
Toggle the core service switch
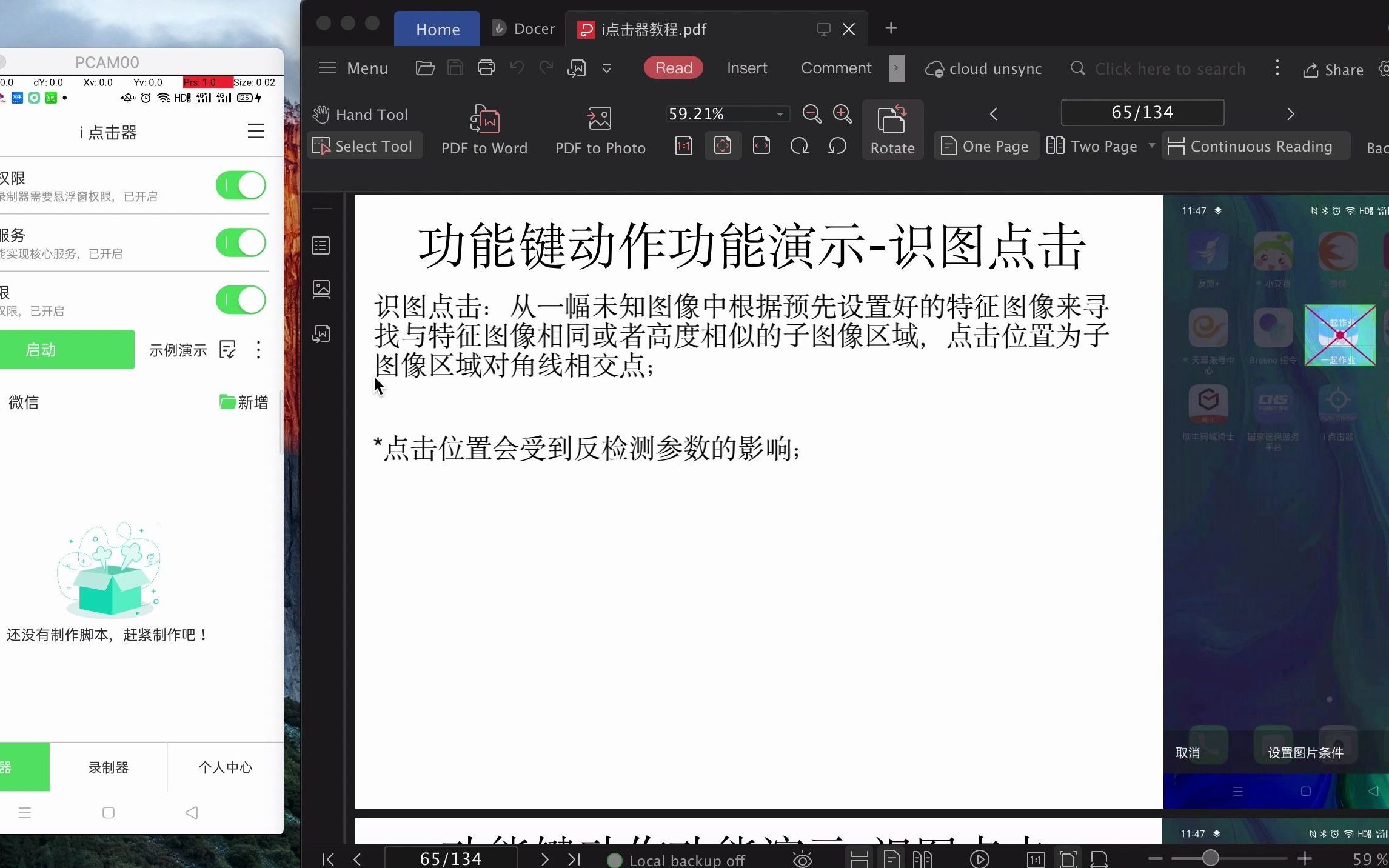(241, 242)
